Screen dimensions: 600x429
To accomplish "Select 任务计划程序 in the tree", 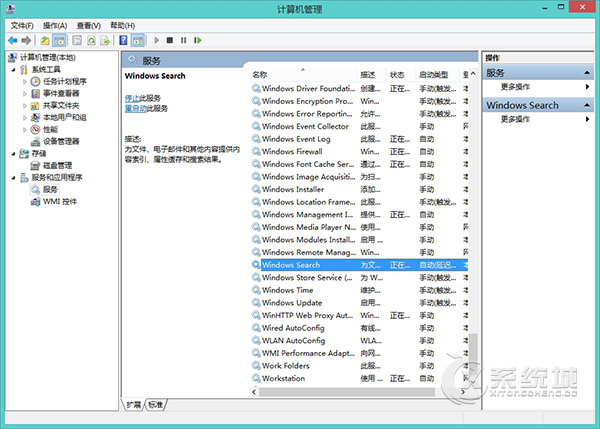I will pyautogui.click(x=65, y=82).
